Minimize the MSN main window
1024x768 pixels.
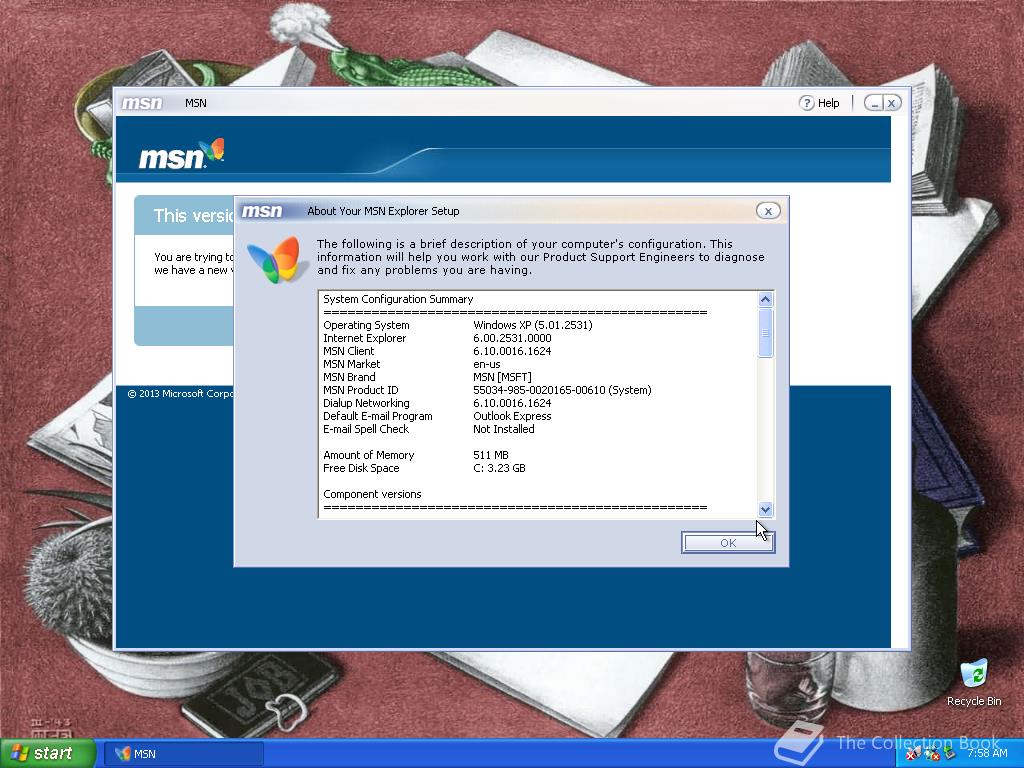pyautogui.click(x=874, y=103)
